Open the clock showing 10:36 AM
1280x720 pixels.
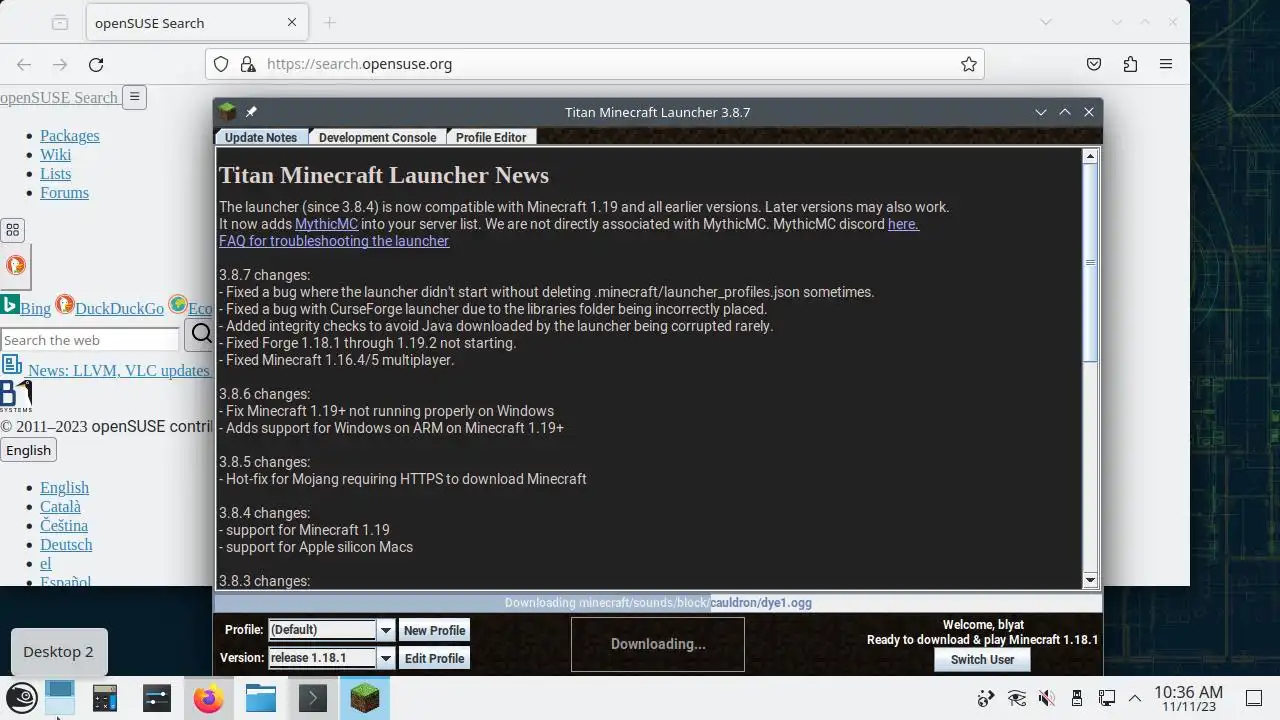tap(1188, 698)
